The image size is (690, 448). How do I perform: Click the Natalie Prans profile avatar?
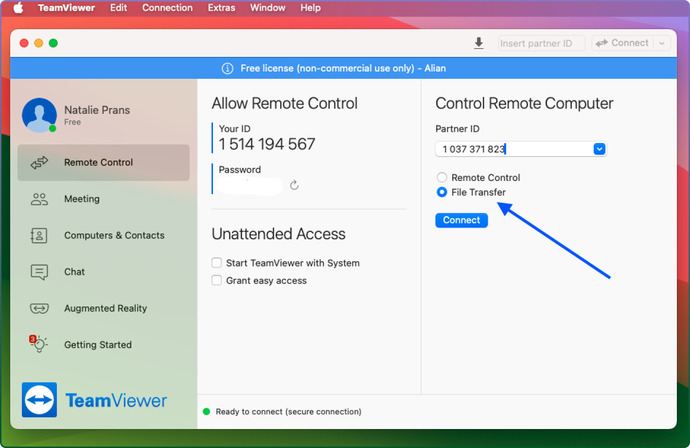pyautogui.click(x=39, y=115)
